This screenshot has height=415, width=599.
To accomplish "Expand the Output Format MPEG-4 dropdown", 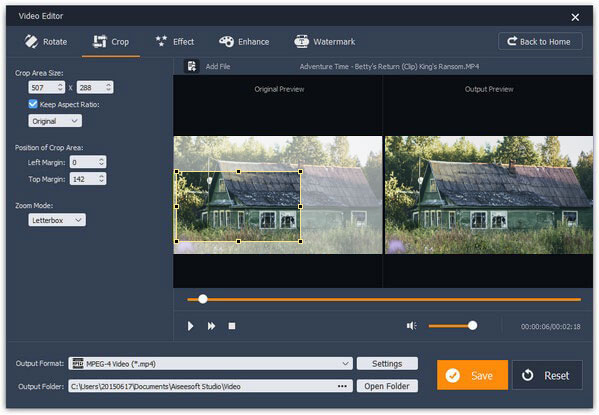I will (x=210, y=363).
